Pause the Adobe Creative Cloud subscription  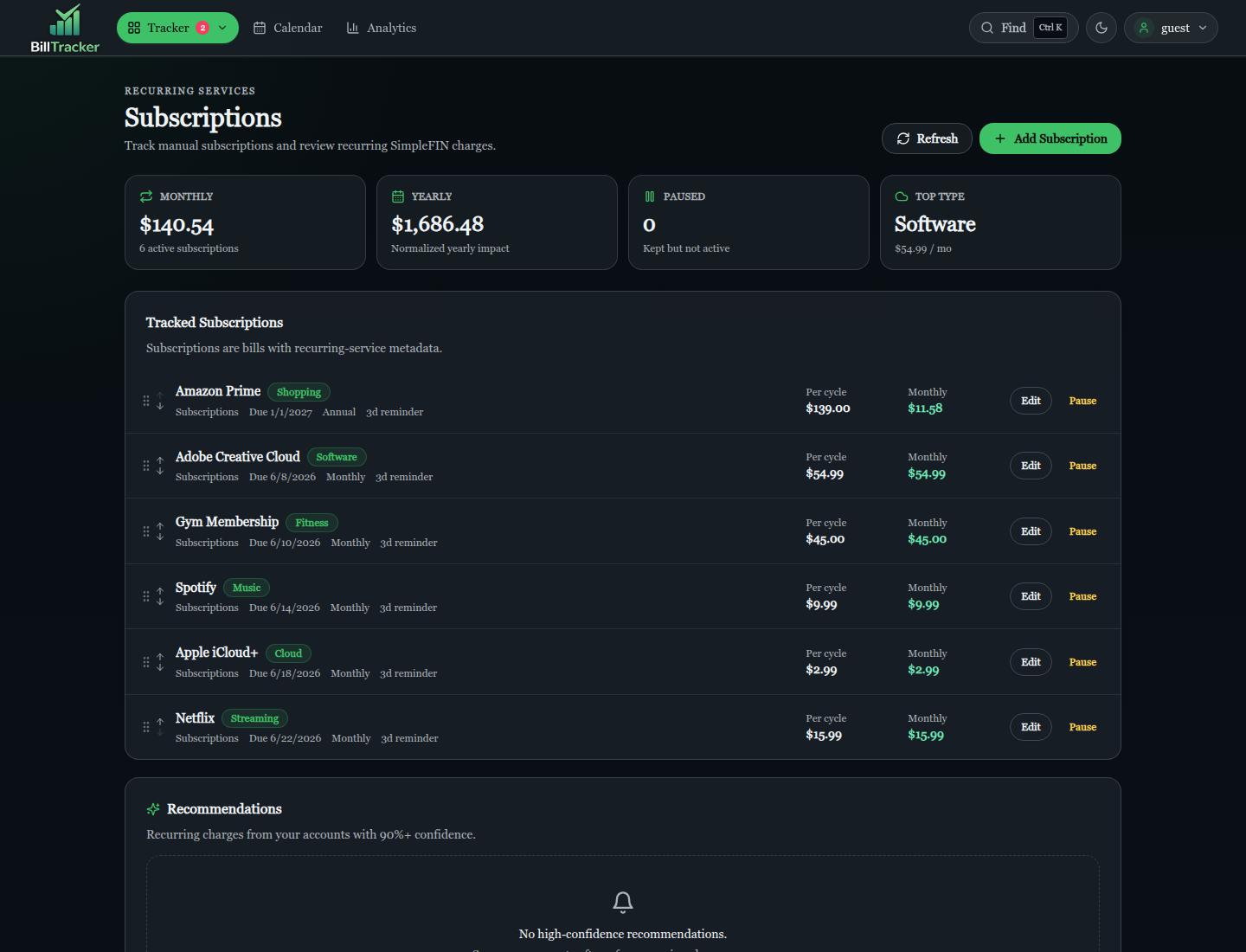(1082, 466)
